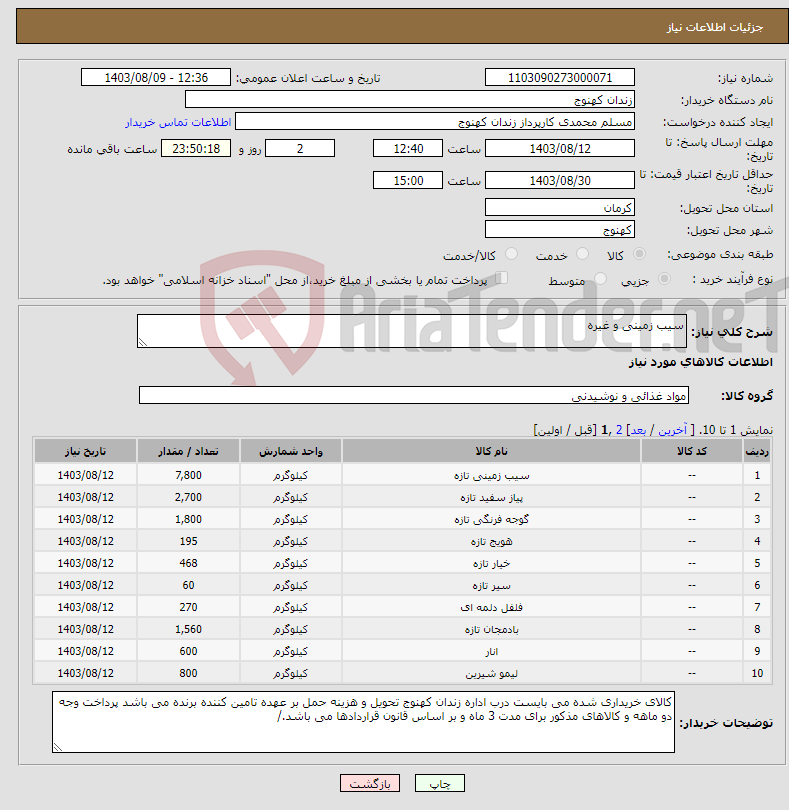Click the response deadline time 12:40 field
The height and width of the screenshot is (810, 789).
coord(408,149)
